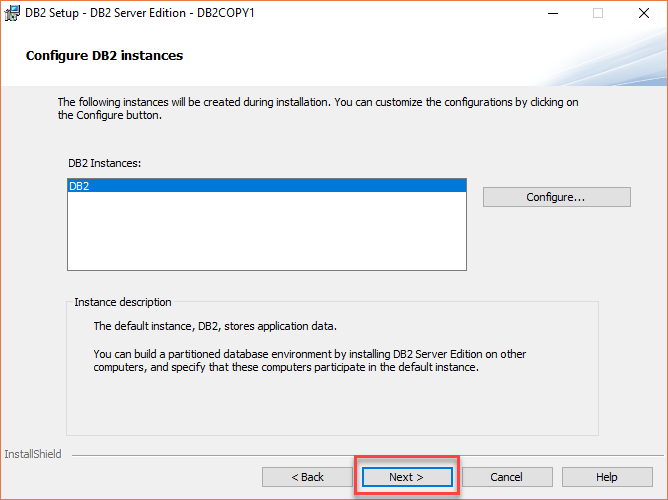Proceed with the Next > button
This screenshot has height=500, width=668.
407,477
